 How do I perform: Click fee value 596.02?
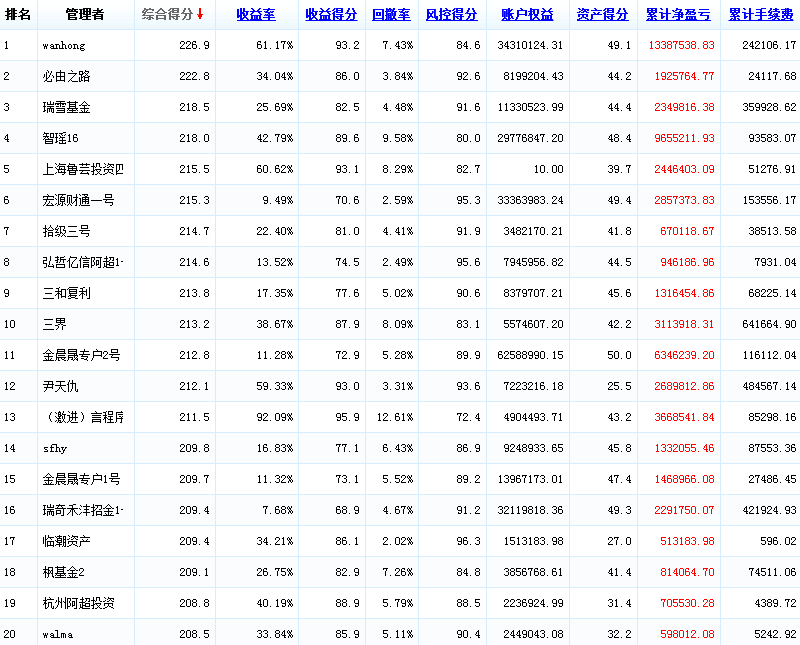coord(778,541)
